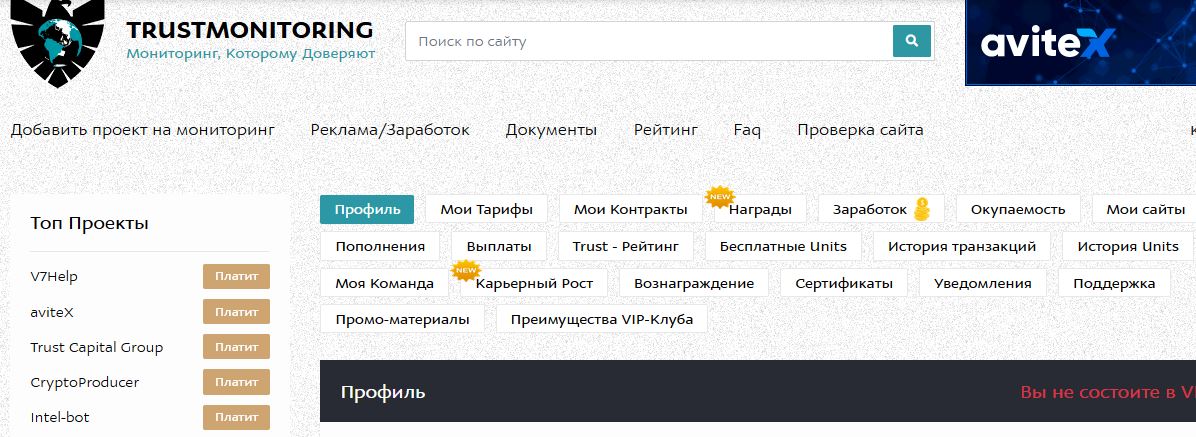This screenshot has height=437, width=1196.
Task: Open История транзакций tab
Action: [962, 247]
